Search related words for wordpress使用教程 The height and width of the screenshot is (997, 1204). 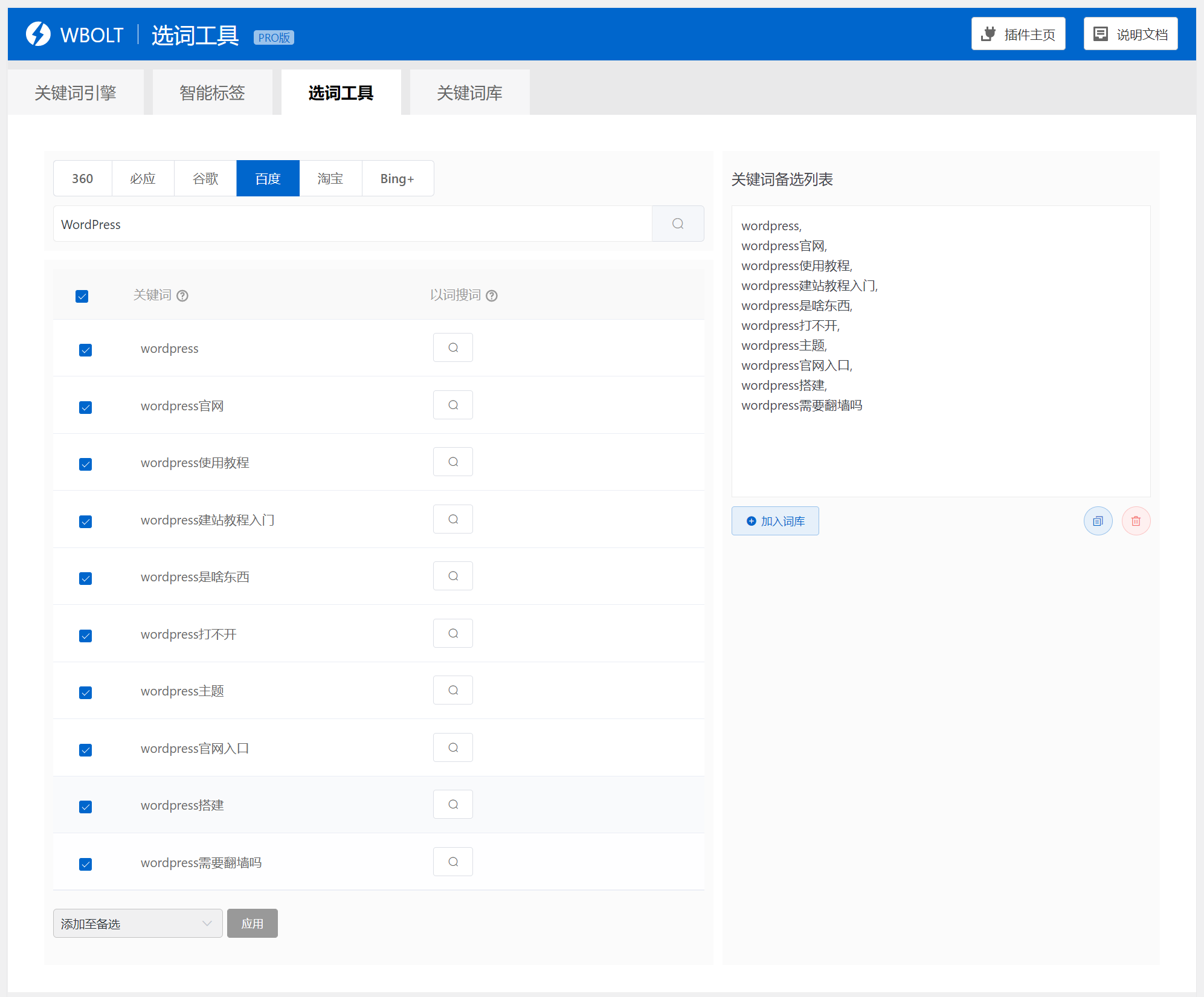453,462
